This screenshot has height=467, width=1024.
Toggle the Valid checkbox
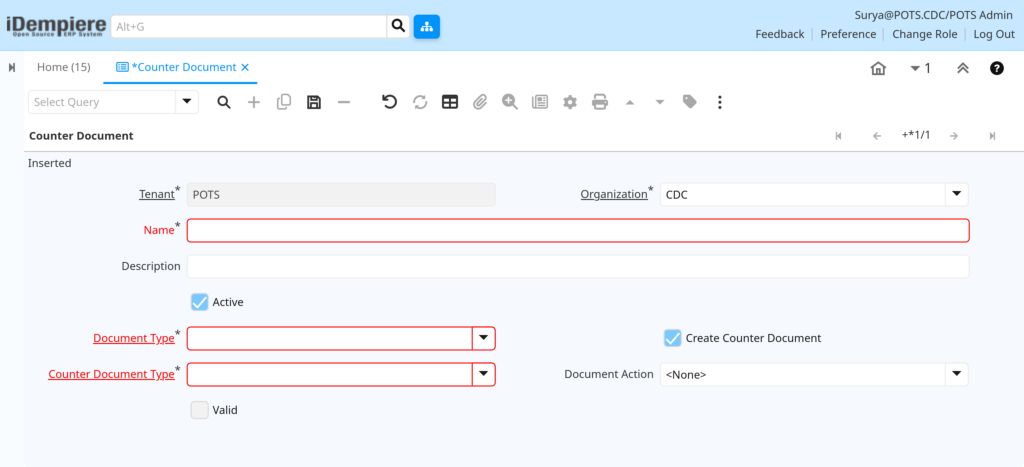pos(200,410)
